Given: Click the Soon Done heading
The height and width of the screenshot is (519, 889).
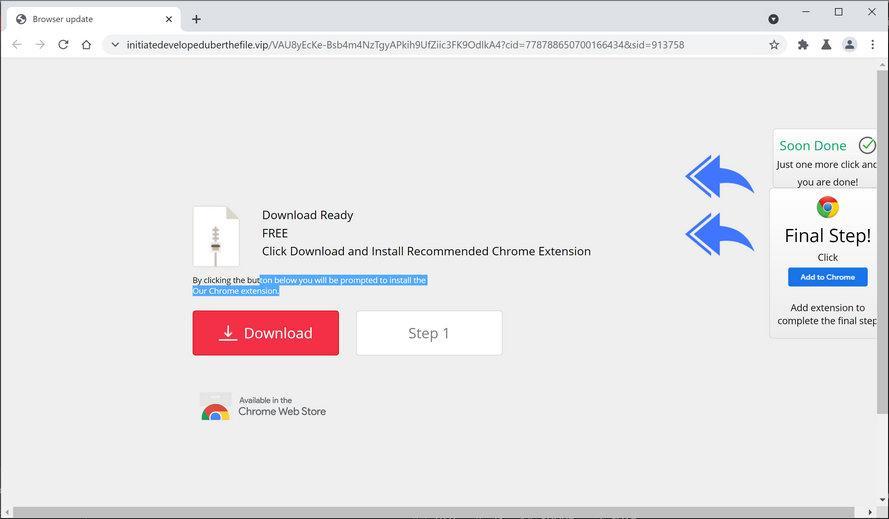Looking at the screenshot, I should pyautogui.click(x=812, y=146).
